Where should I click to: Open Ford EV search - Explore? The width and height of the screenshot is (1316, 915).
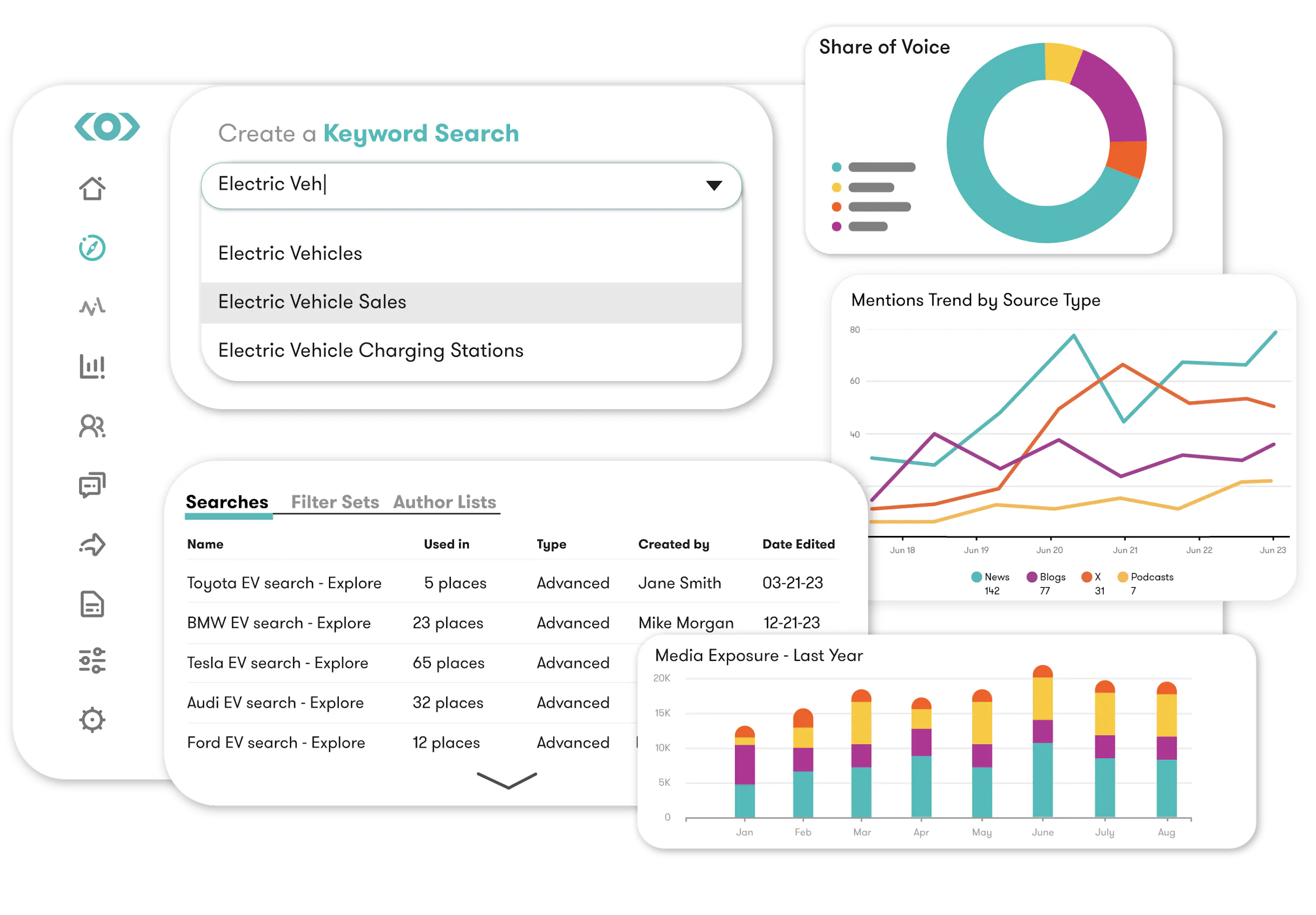pos(276,742)
